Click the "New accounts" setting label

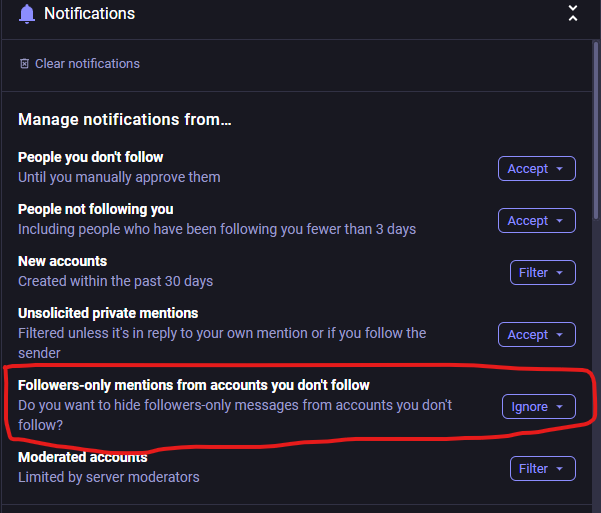tap(62, 261)
